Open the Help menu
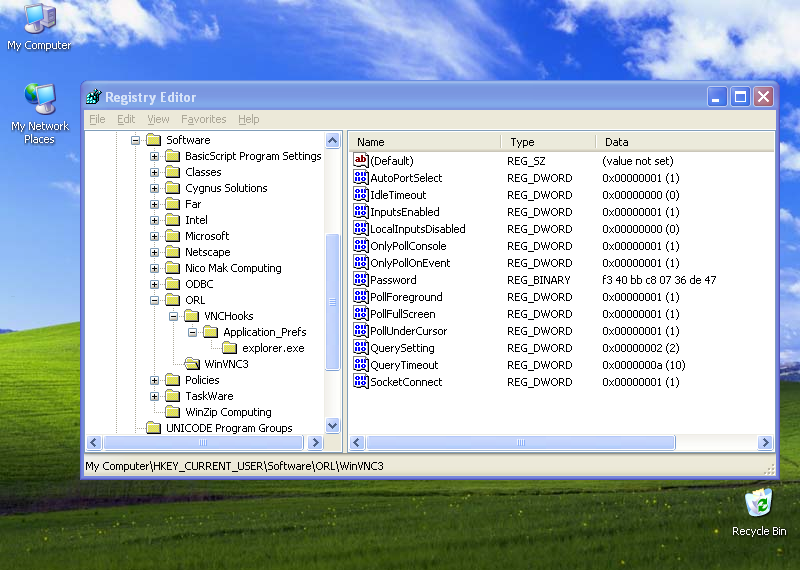The width and height of the screenshot is (800, 570). coord(248,119)
